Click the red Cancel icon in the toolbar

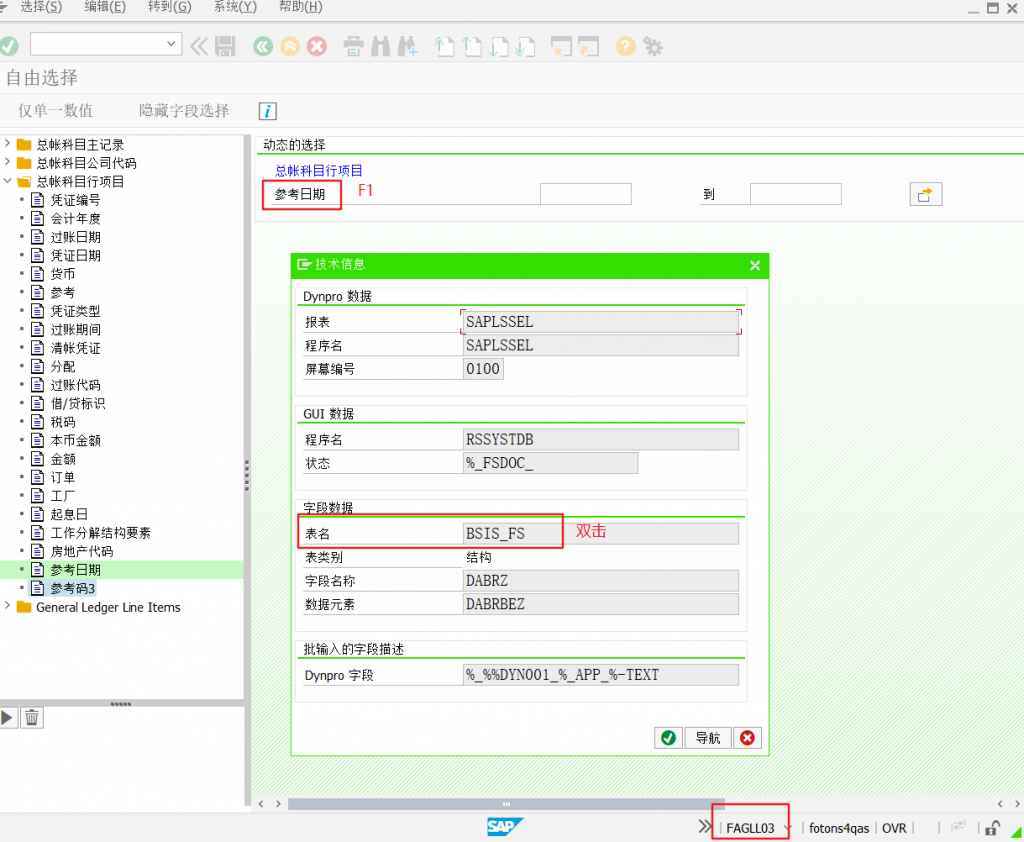click(317, 46)
